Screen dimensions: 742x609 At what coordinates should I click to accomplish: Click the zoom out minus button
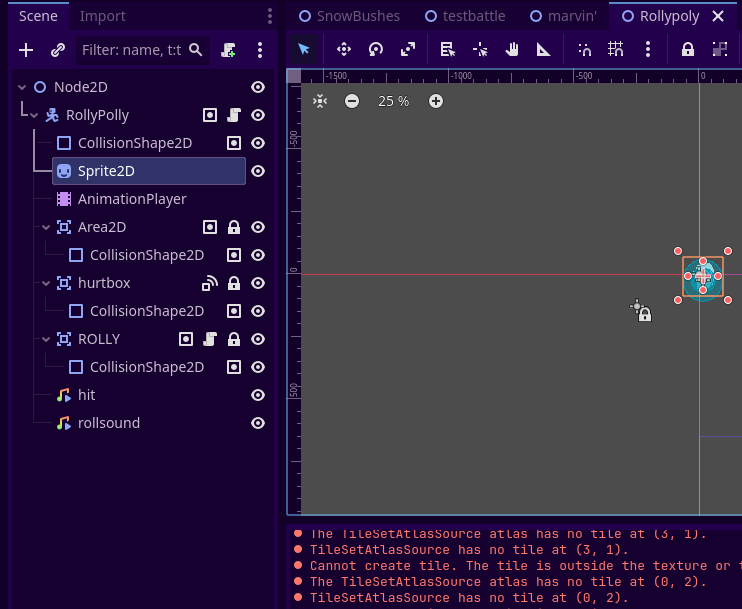352,101
